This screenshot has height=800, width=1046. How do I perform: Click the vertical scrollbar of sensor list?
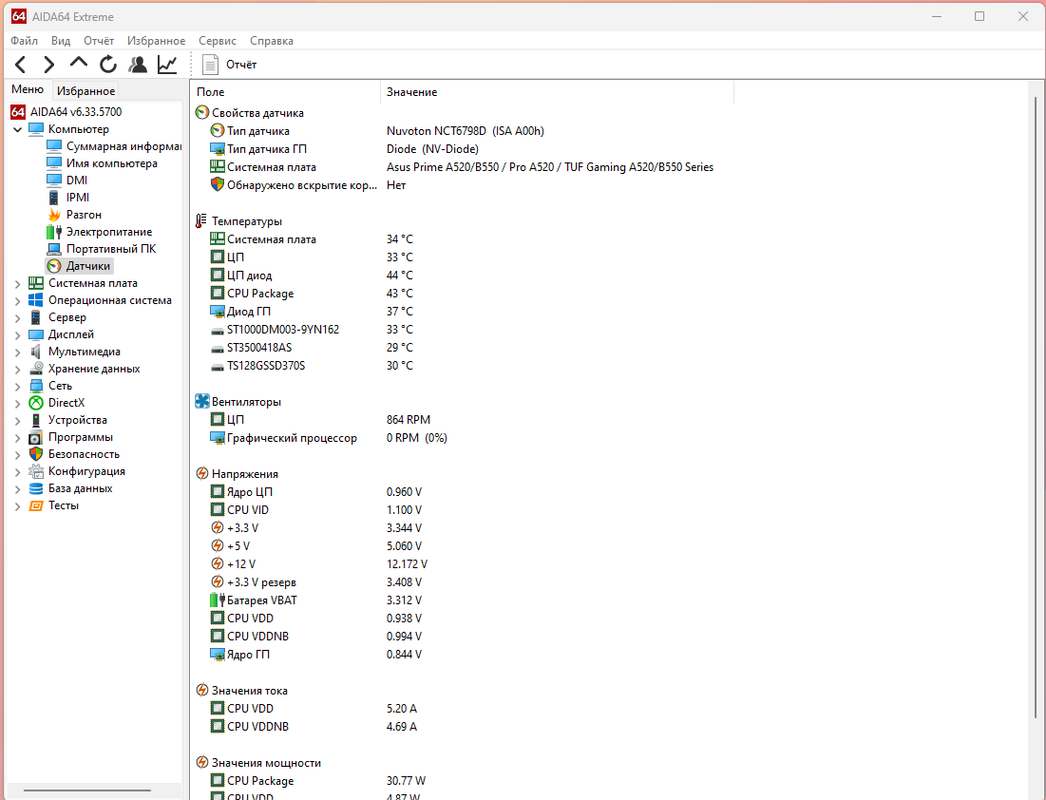[1035, 407]
